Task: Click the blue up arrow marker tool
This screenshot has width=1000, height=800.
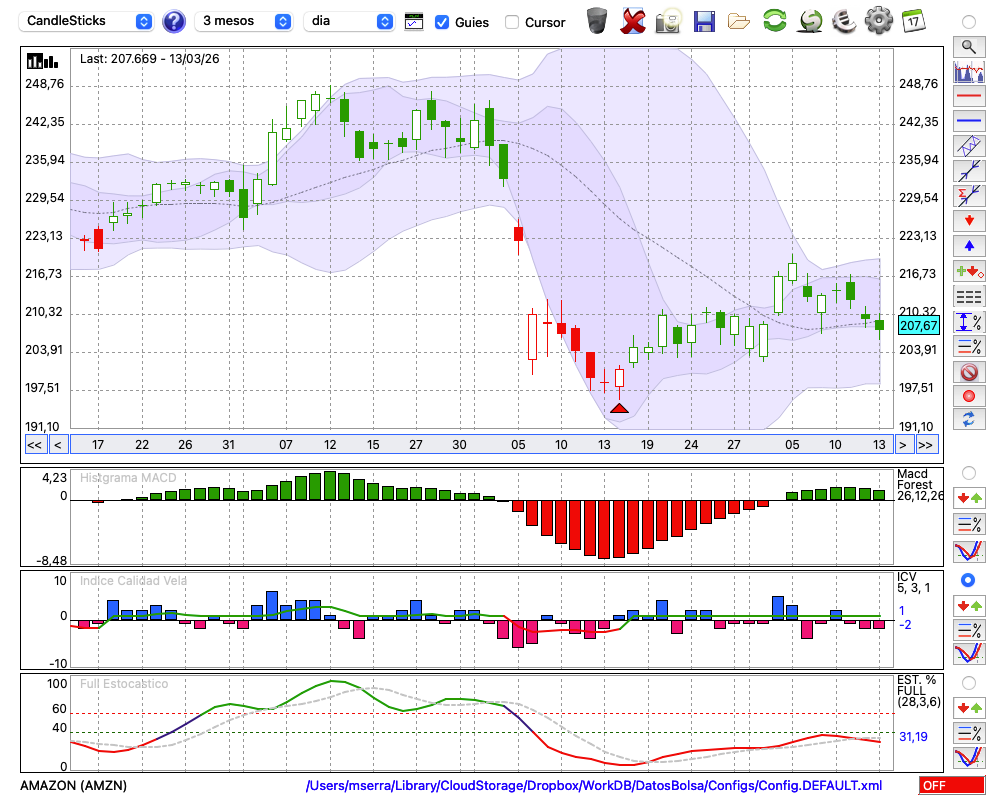Action: click(968, 245)
